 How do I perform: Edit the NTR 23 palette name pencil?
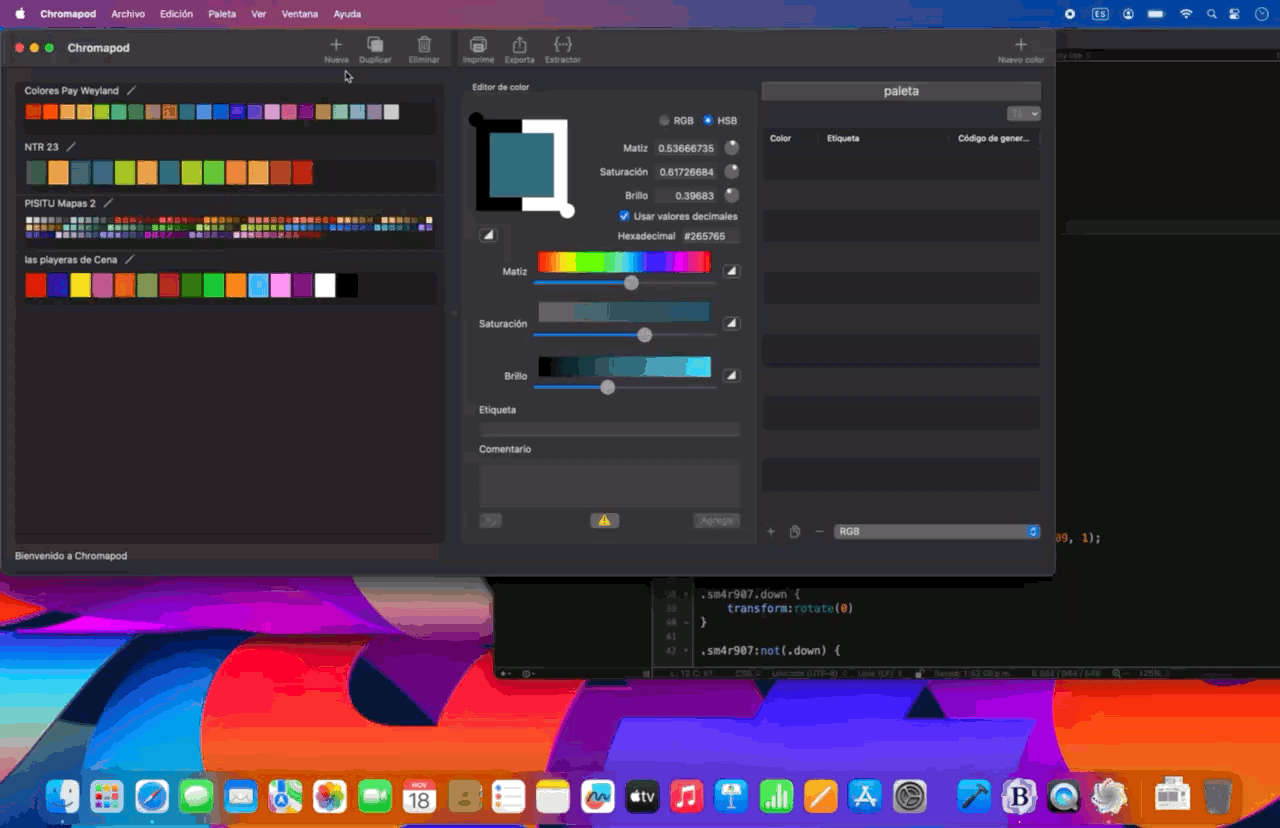coord(71,147)
